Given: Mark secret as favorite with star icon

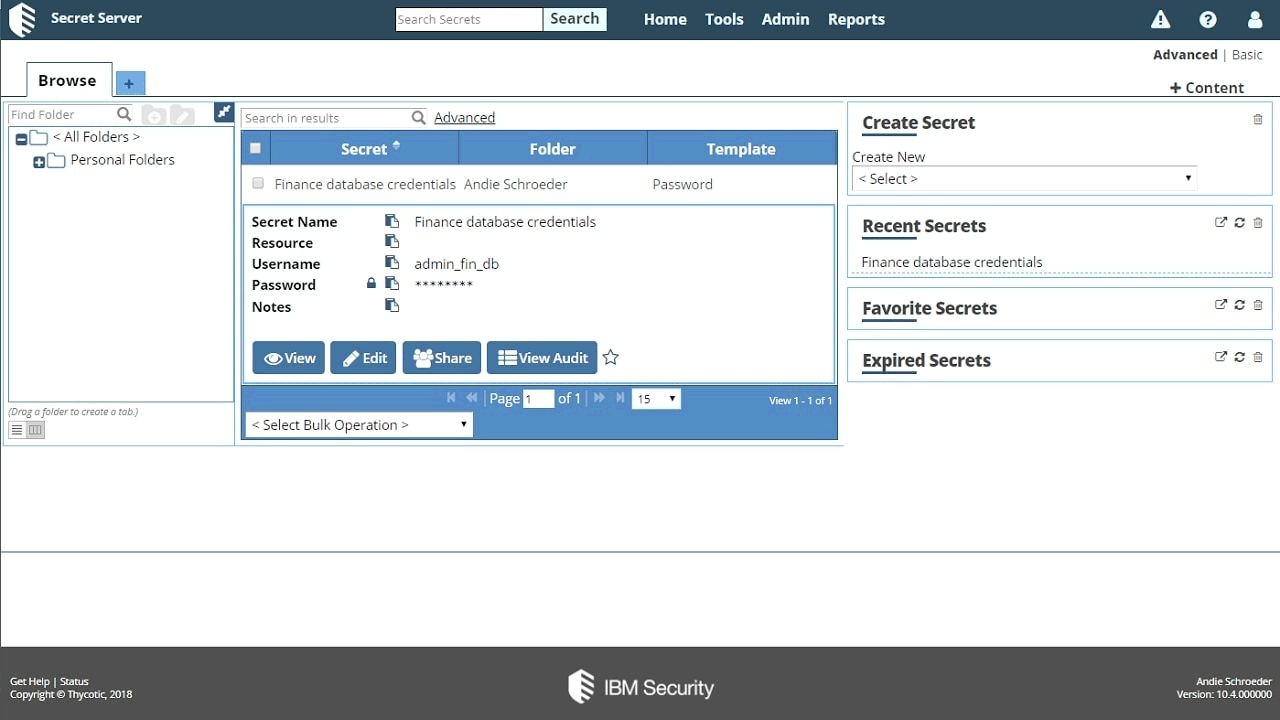Looking at the screenshot, I should coord(611,357).
